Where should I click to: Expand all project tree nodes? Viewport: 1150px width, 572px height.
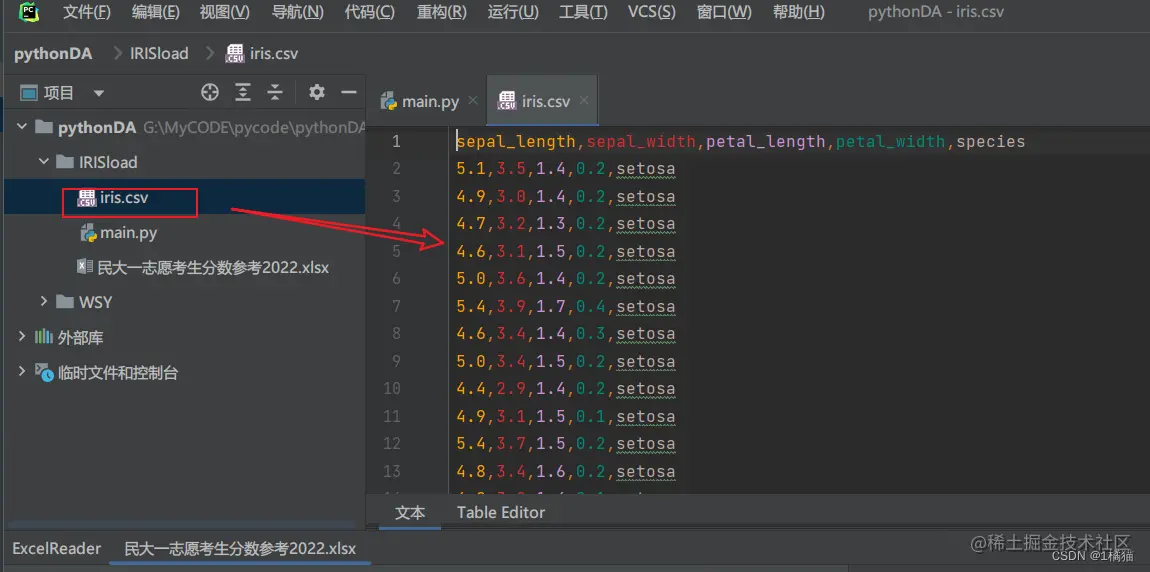243,92
